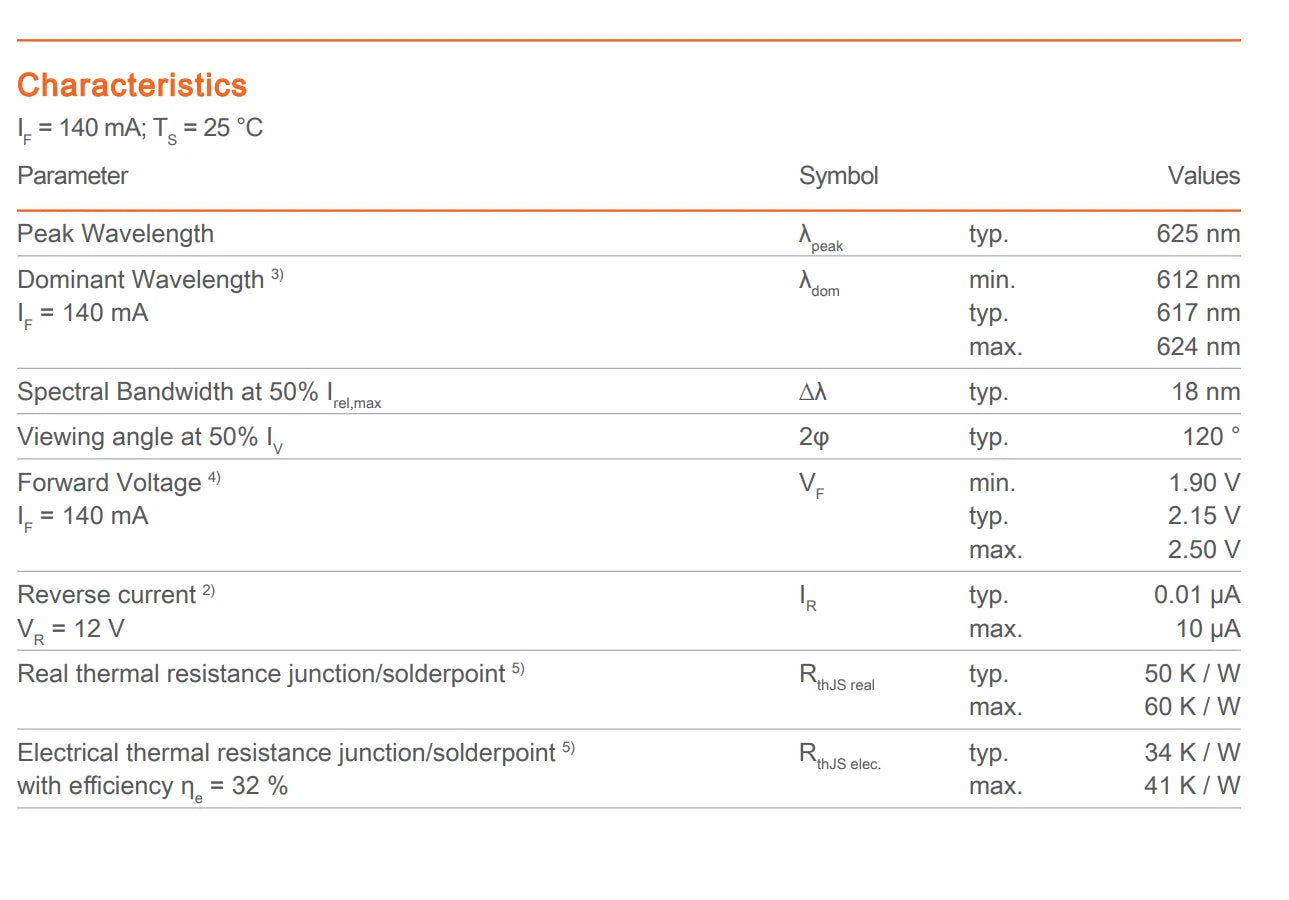This screenshot has height=900, width=1289.
Task: Select the 41 K / W maximum value
Action: pyautogui.click(x=1192, y=785)
